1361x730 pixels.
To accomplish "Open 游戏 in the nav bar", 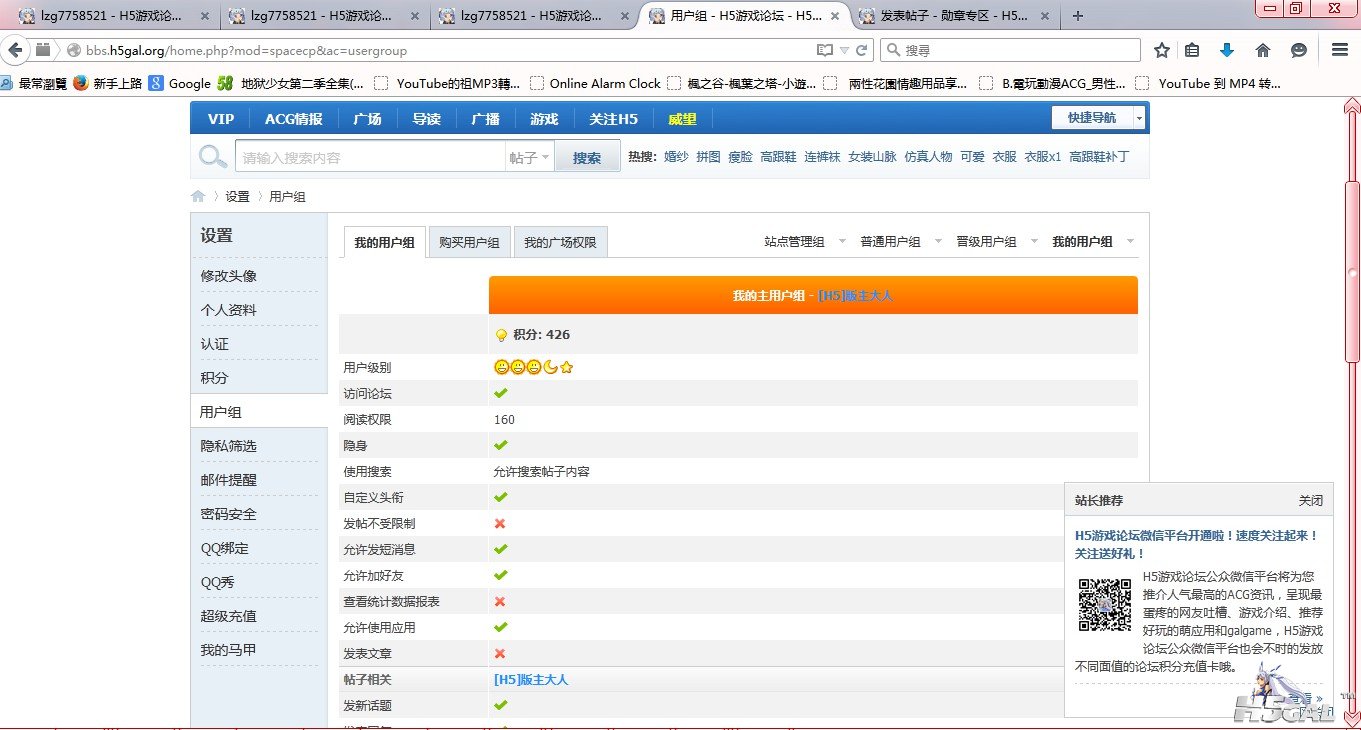I will point(544,119).
